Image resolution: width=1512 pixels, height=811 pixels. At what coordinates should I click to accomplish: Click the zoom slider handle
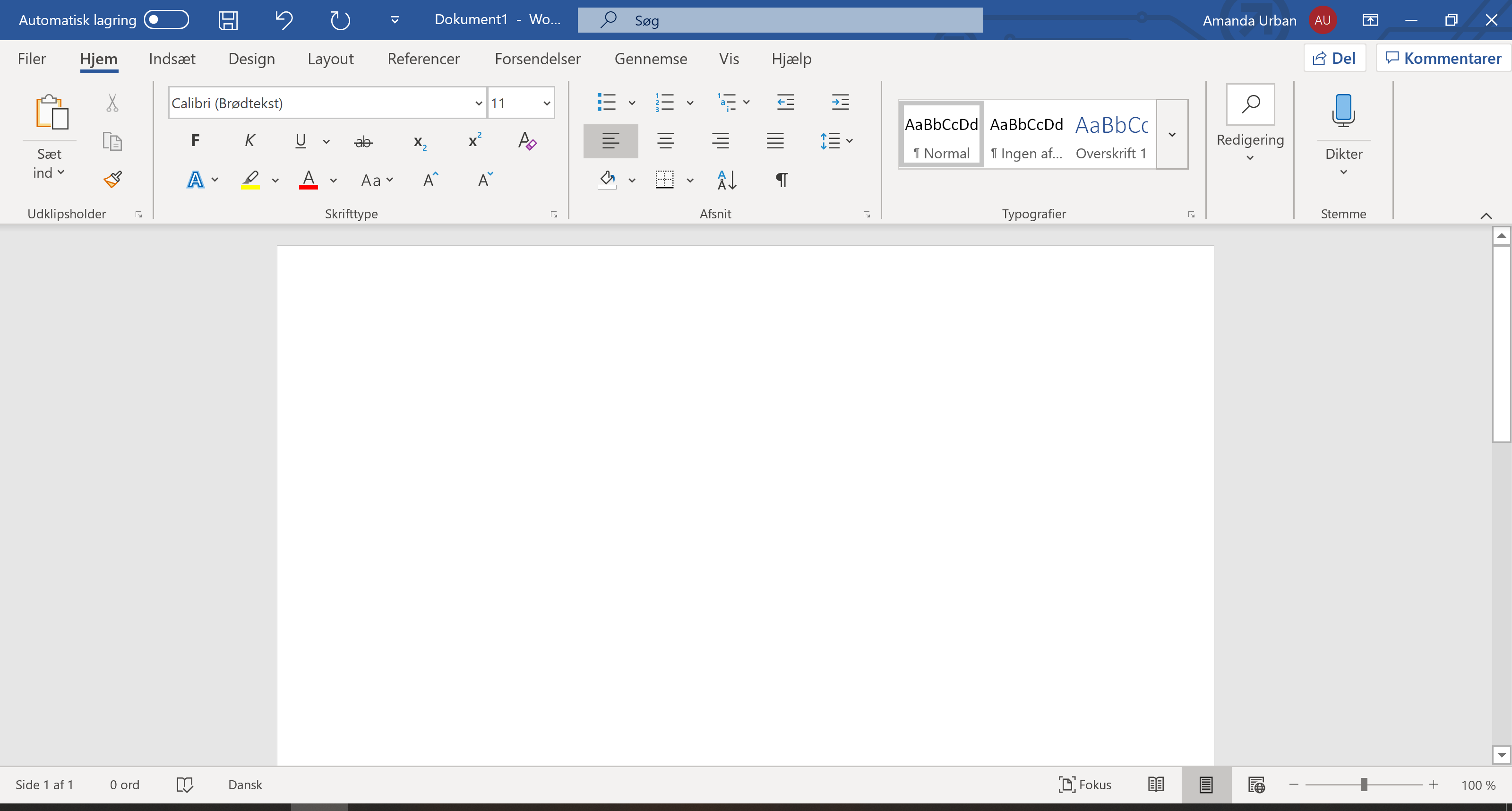point(1364,785)
